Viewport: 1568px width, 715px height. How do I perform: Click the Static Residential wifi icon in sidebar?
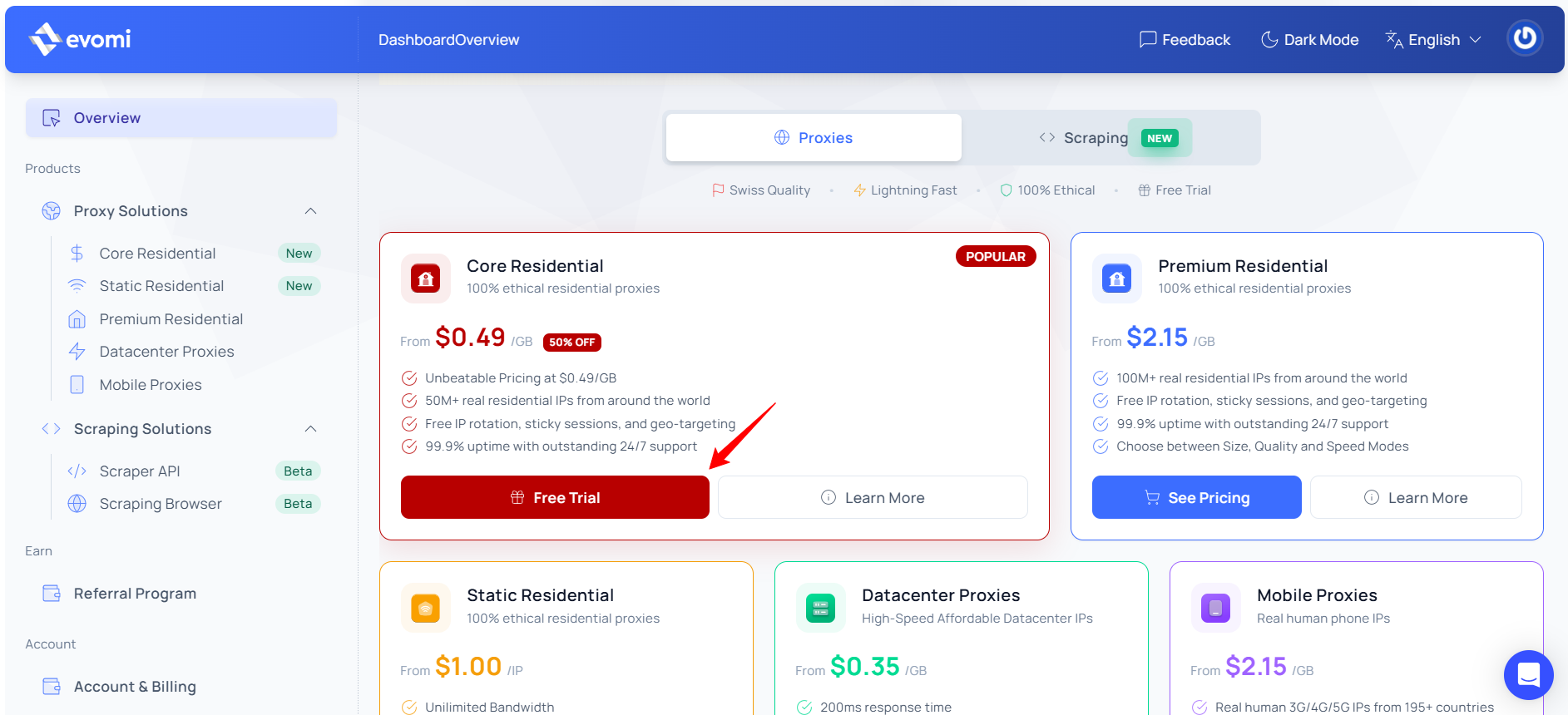(77, 286)
